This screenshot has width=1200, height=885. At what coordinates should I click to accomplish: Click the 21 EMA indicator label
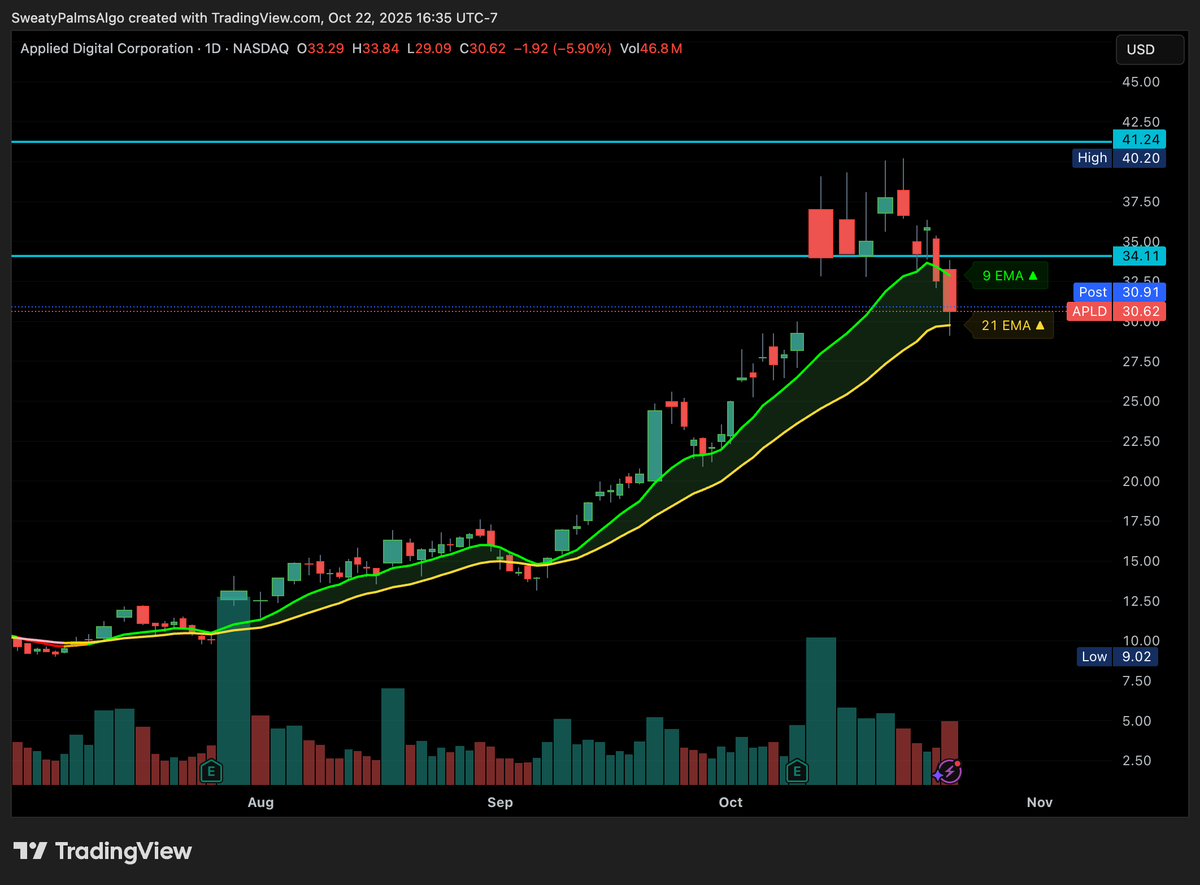[1013, 325]
